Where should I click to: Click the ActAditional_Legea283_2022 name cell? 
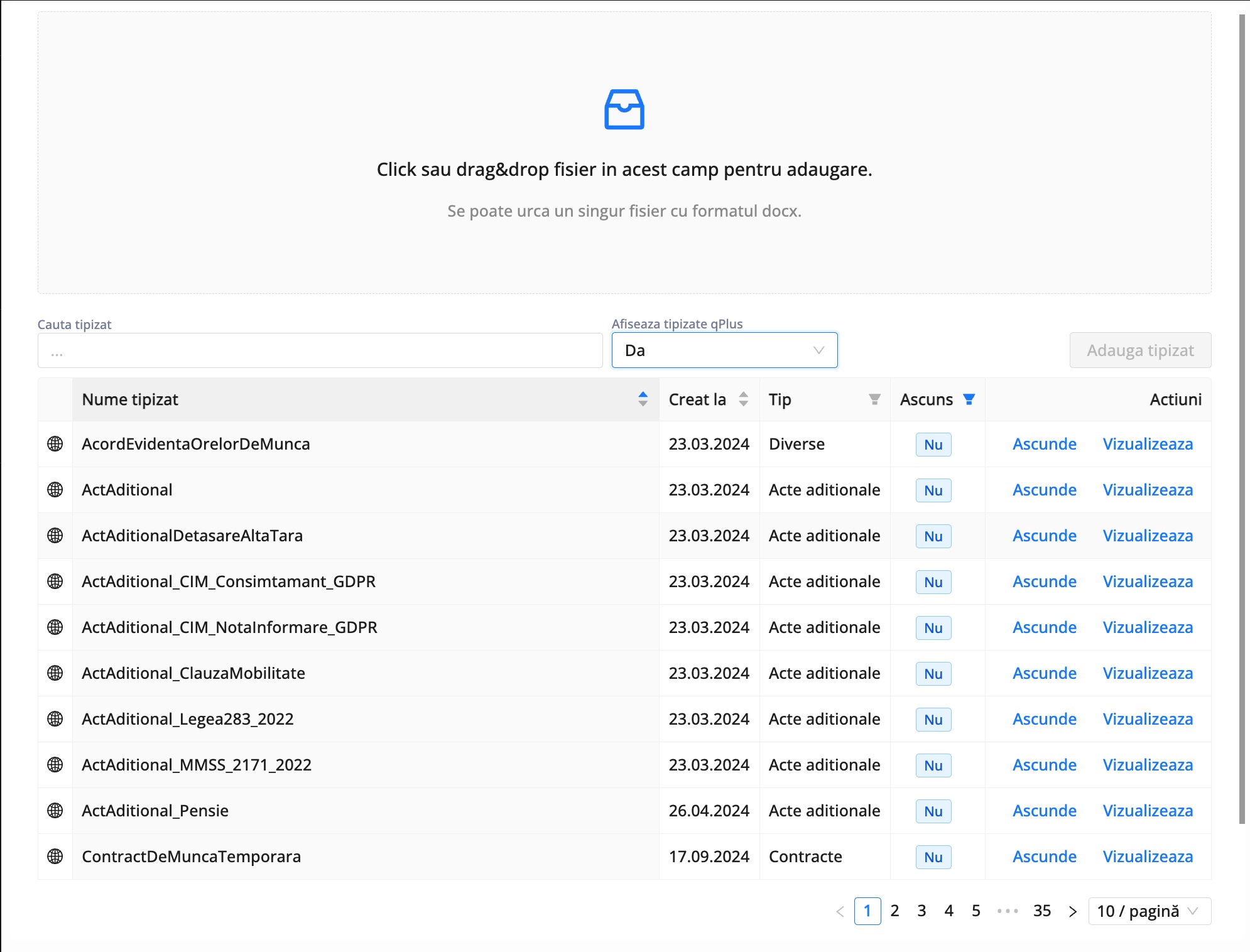pyautogui.click(x=366, y=719)
